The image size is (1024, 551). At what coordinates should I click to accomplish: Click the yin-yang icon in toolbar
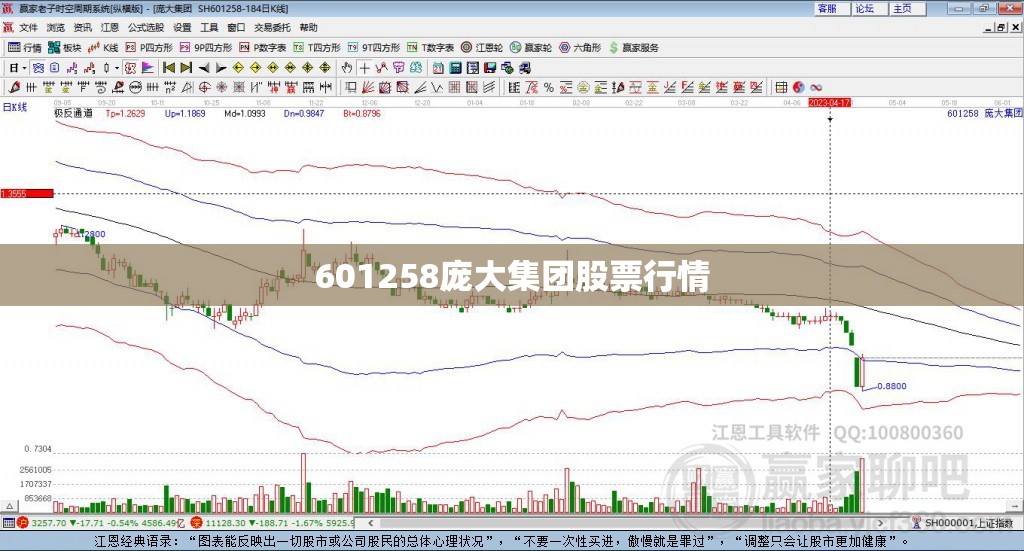click(798, 87)
